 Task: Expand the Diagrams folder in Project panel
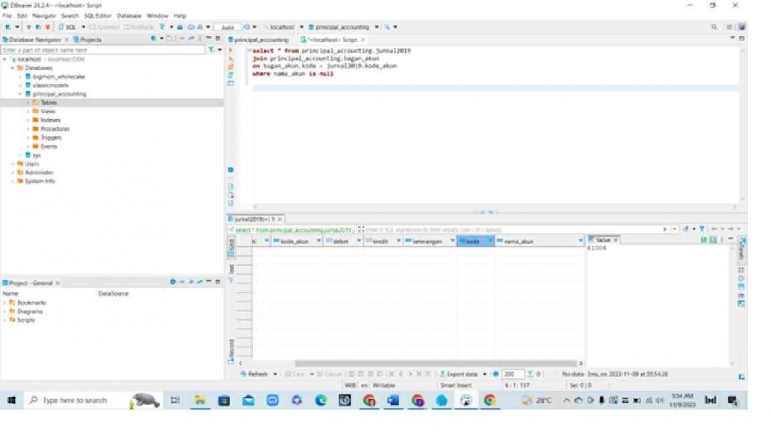[x=5, y=312]
